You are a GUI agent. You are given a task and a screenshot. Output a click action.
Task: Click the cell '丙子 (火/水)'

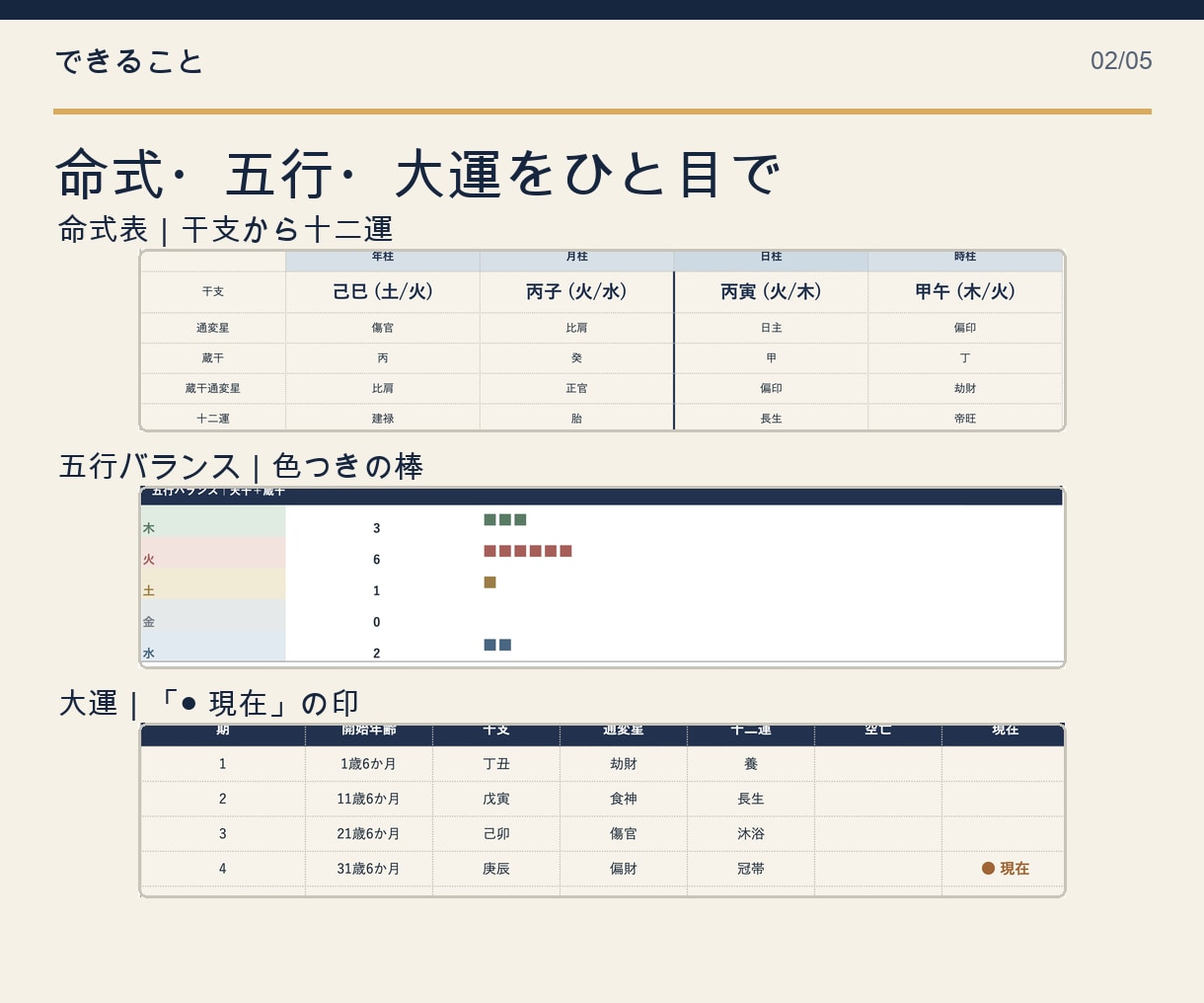577,292
